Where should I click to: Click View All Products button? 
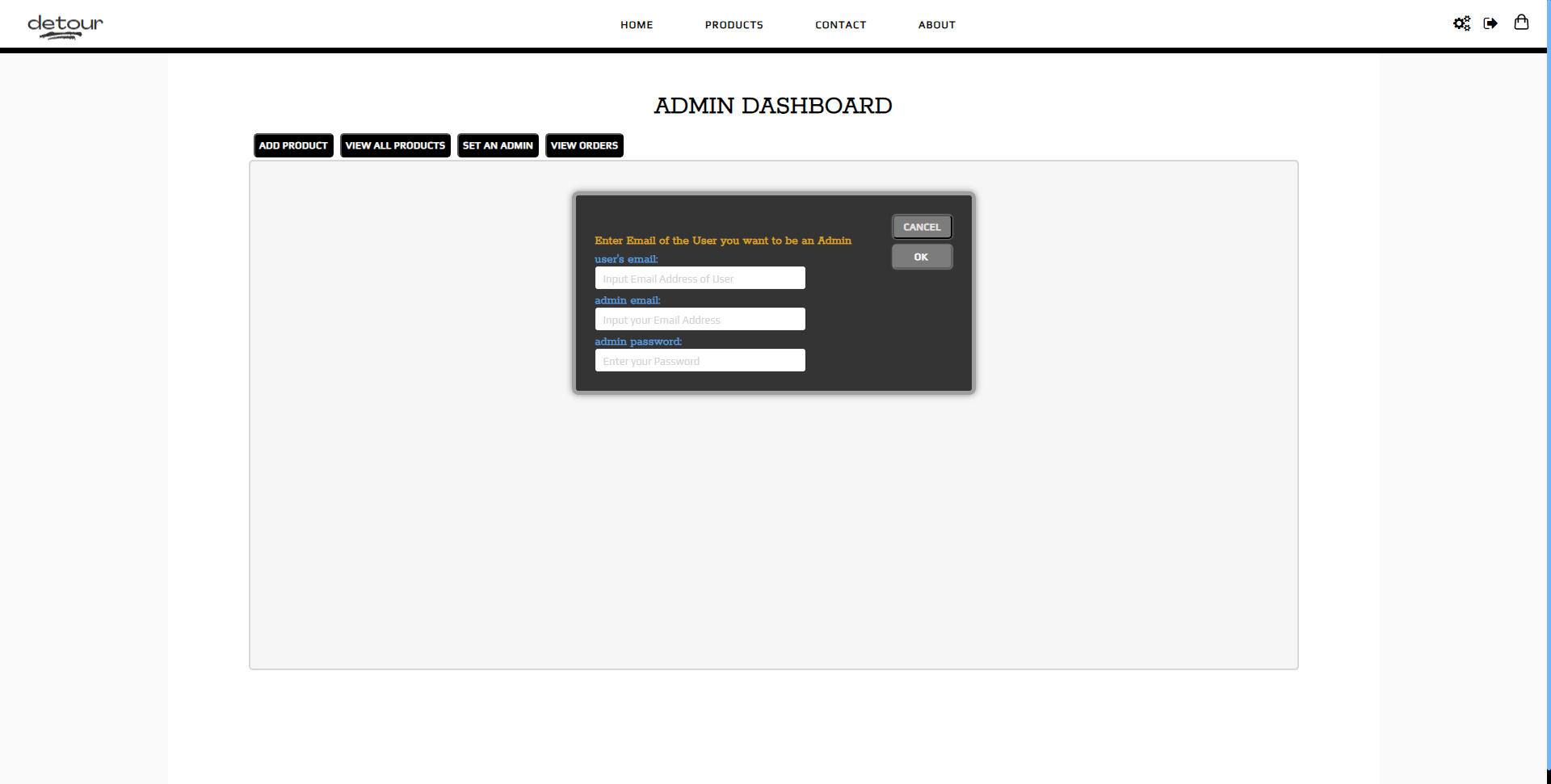(395, 145)
